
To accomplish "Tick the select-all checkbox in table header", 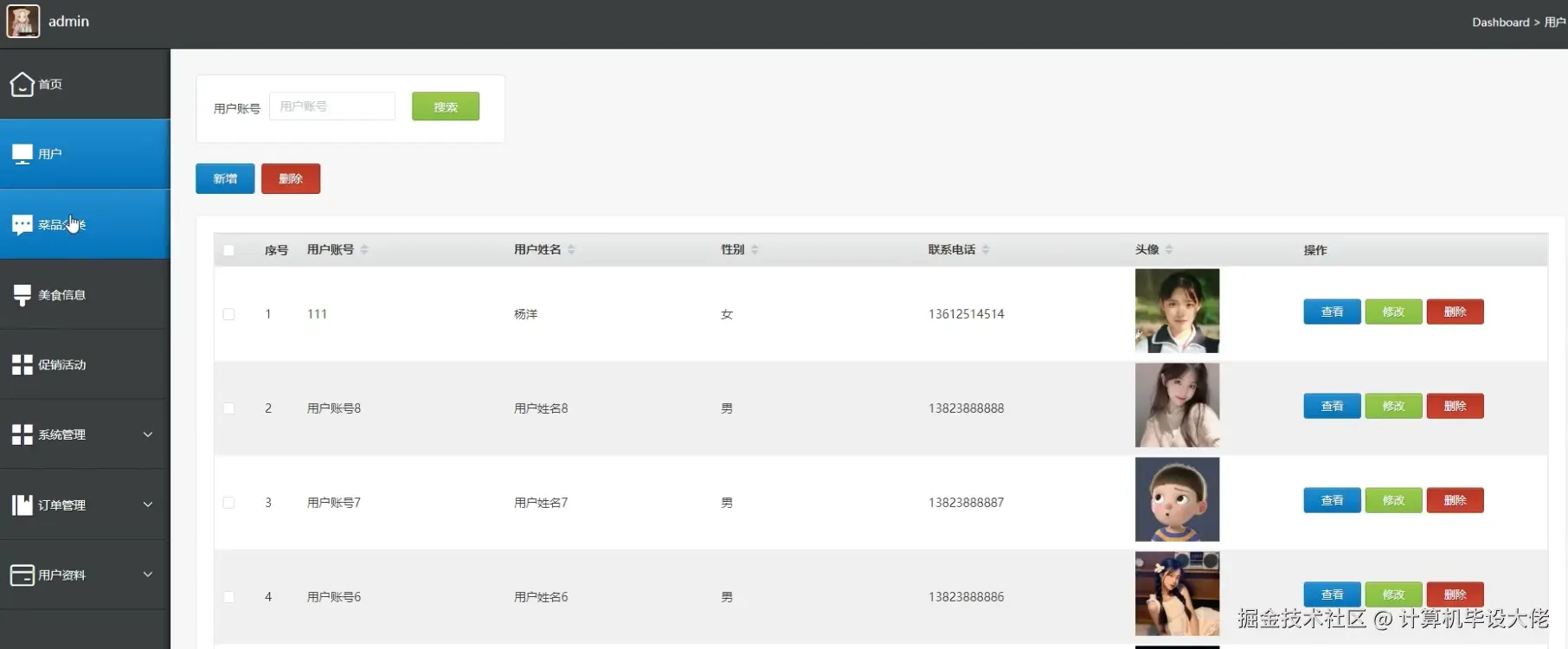I will pyautogui.click(x=228, y=250).
